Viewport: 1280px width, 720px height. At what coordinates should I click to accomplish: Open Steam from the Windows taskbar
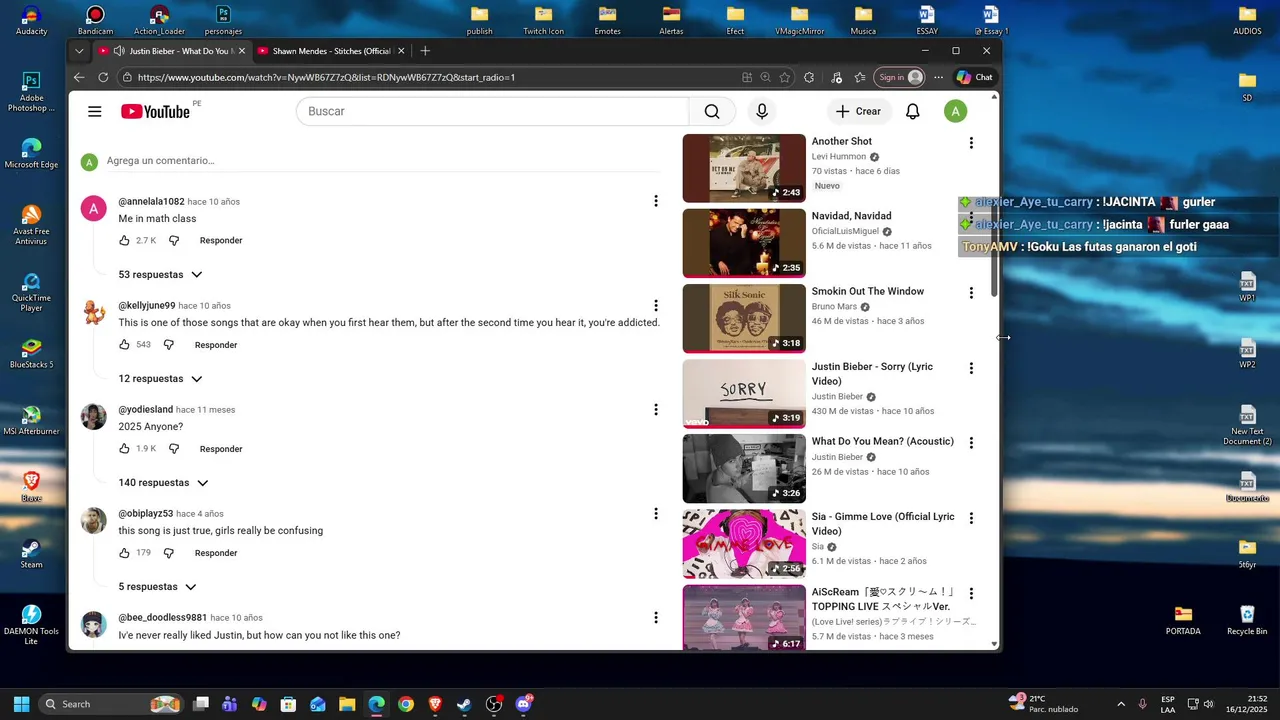tap(464, 704)
